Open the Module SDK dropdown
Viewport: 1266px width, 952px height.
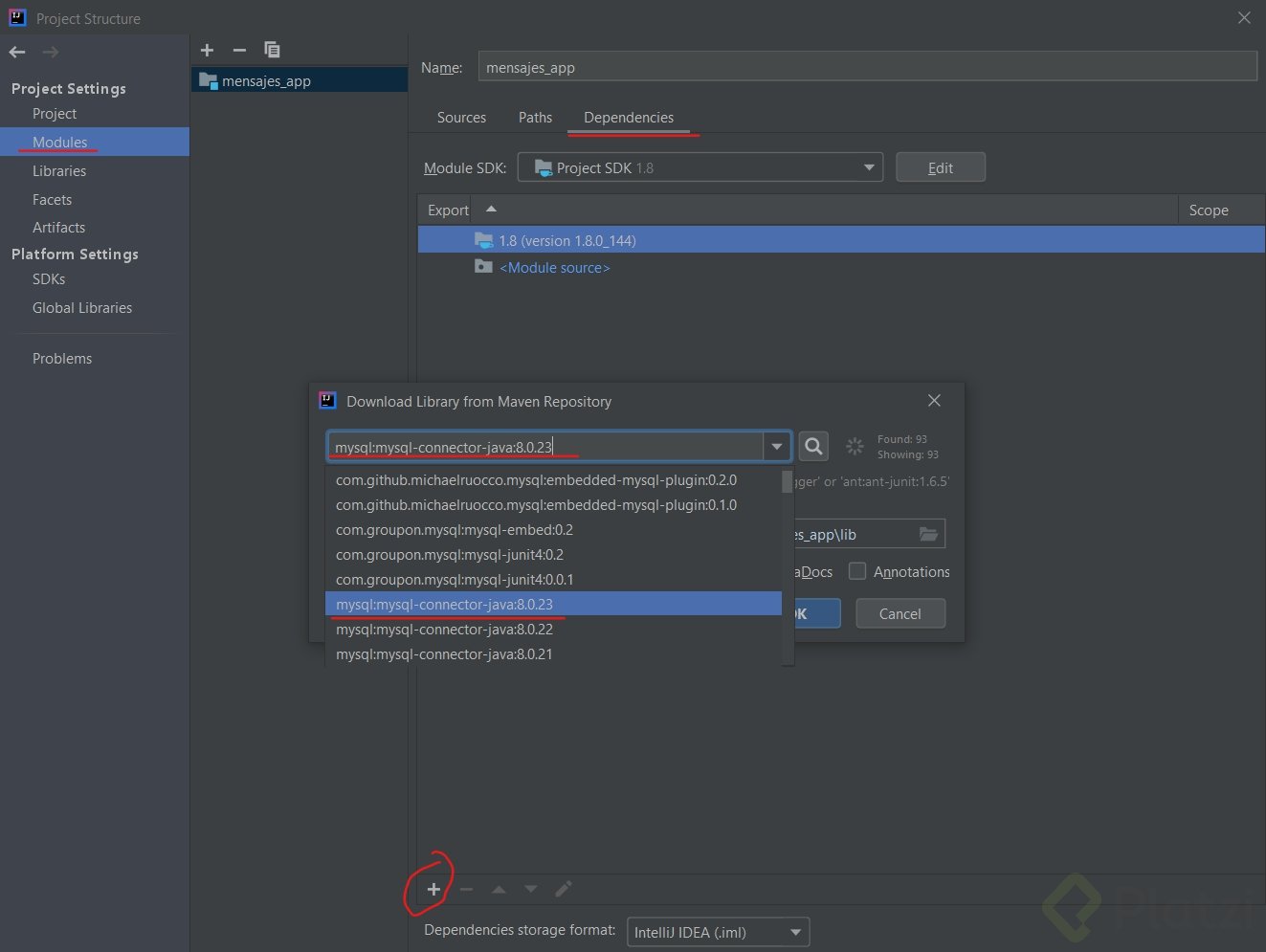[700, 167]
